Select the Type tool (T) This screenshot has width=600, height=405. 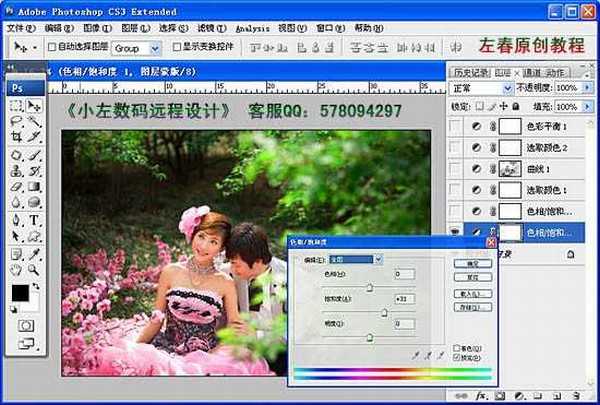pos(34,219)
